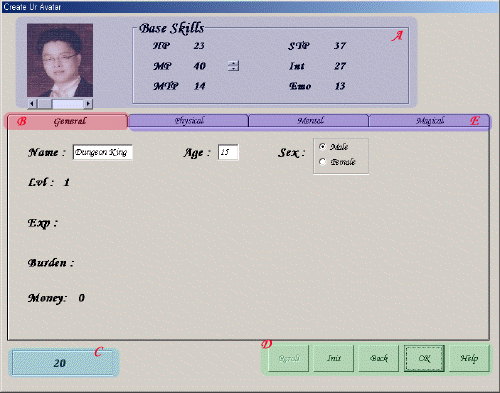
Task: Click the avatar portrait image
Action: 60,60
